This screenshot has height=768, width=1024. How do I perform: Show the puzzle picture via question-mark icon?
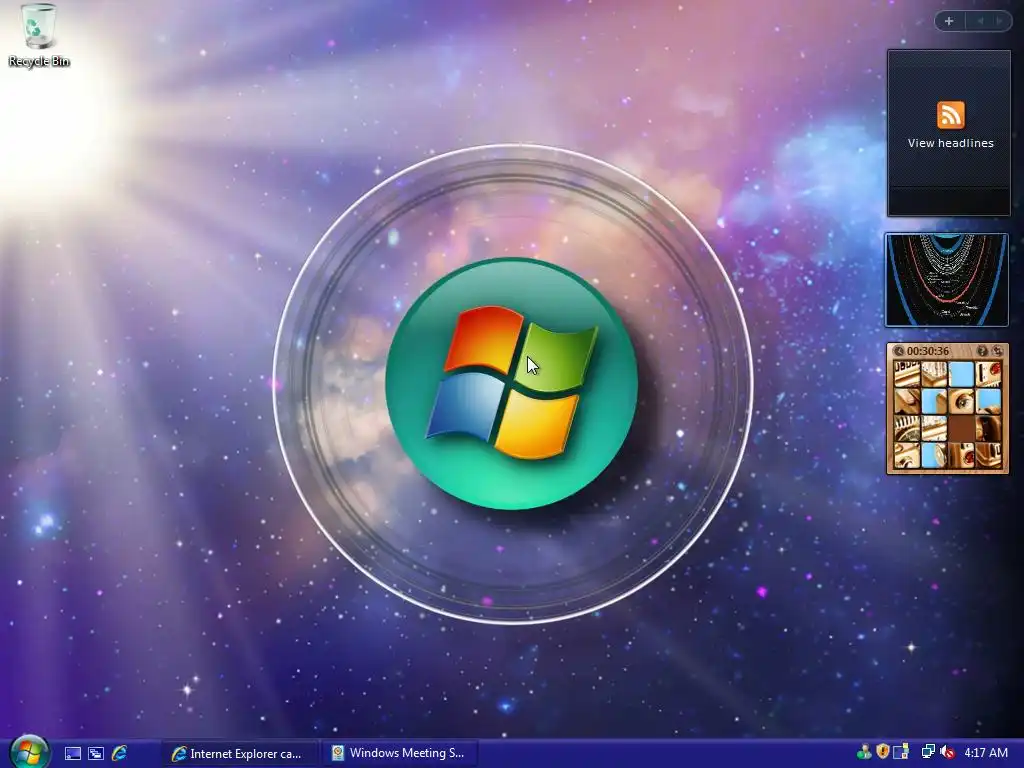(982, 351)
